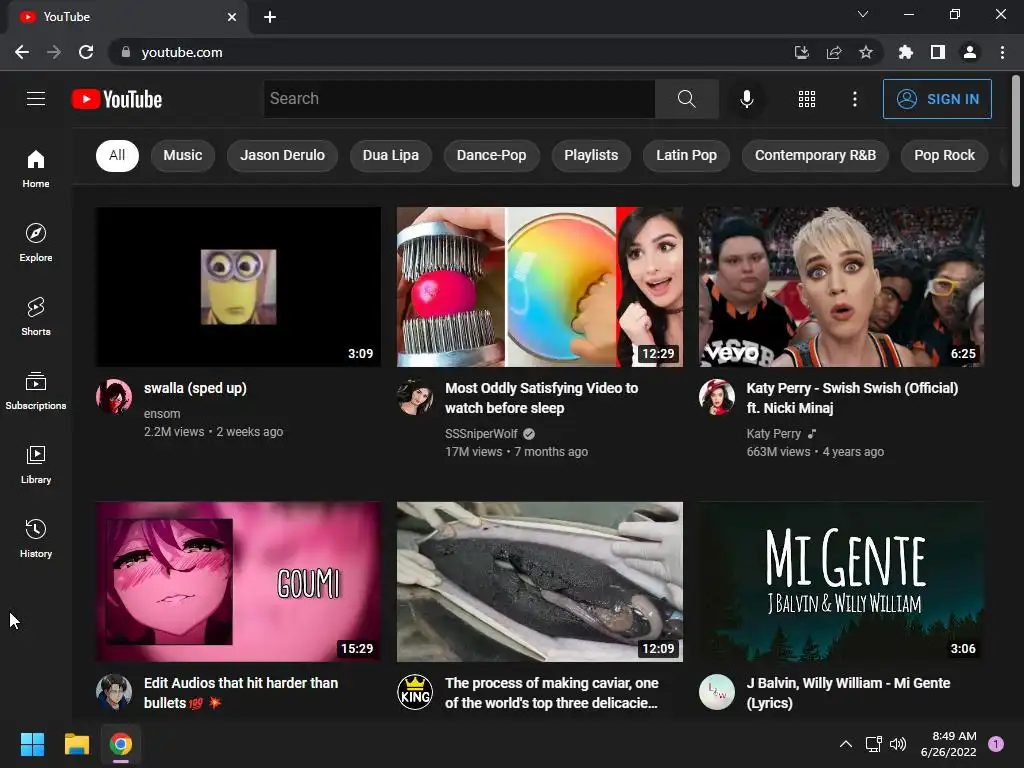The width and height of the screenshot is (1024, 768).
Task: Open Shorts in the sidebar
Action: click(x=36, y=317)
